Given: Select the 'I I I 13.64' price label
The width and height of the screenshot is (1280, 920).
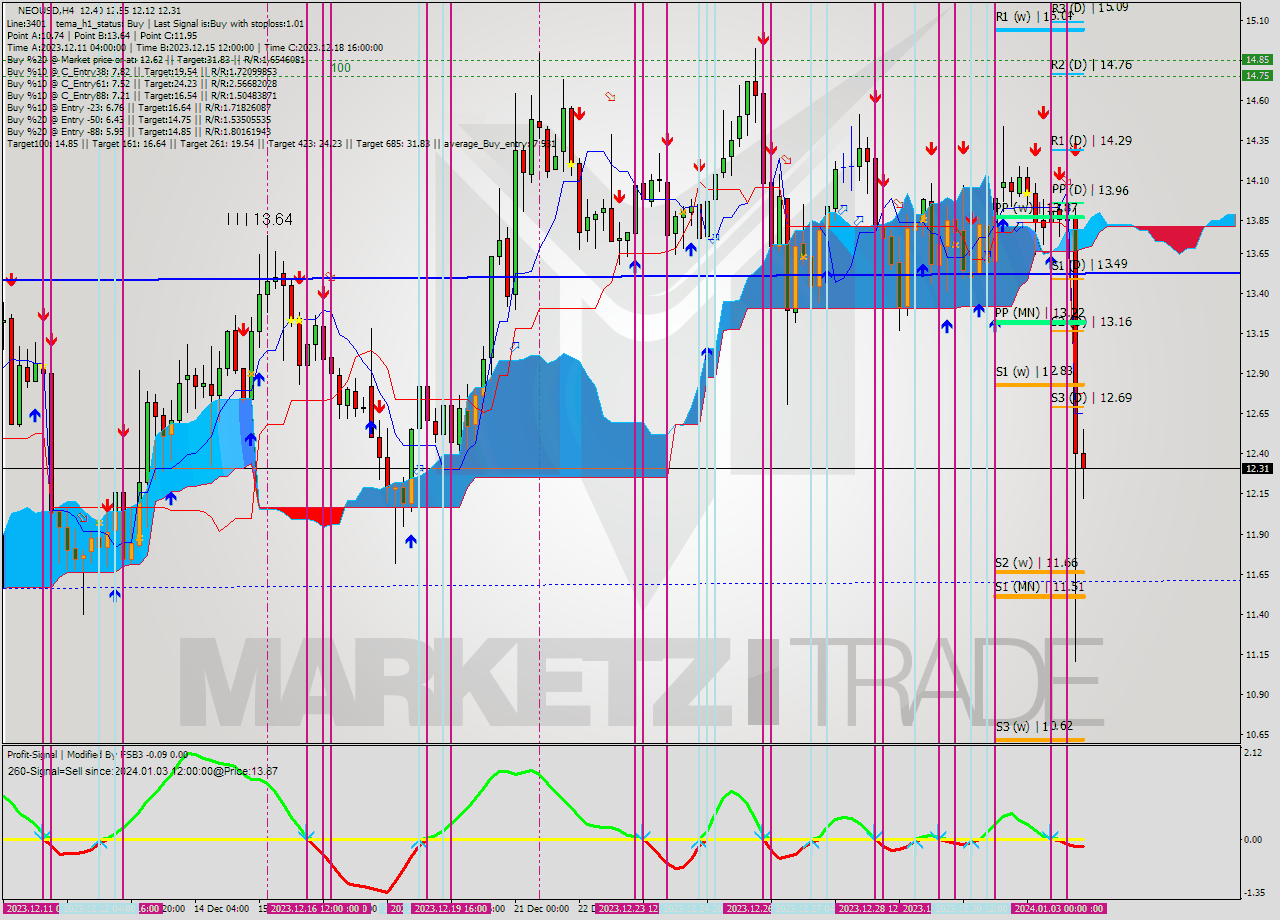Looking at the screenshot, I should click(259, 219).
